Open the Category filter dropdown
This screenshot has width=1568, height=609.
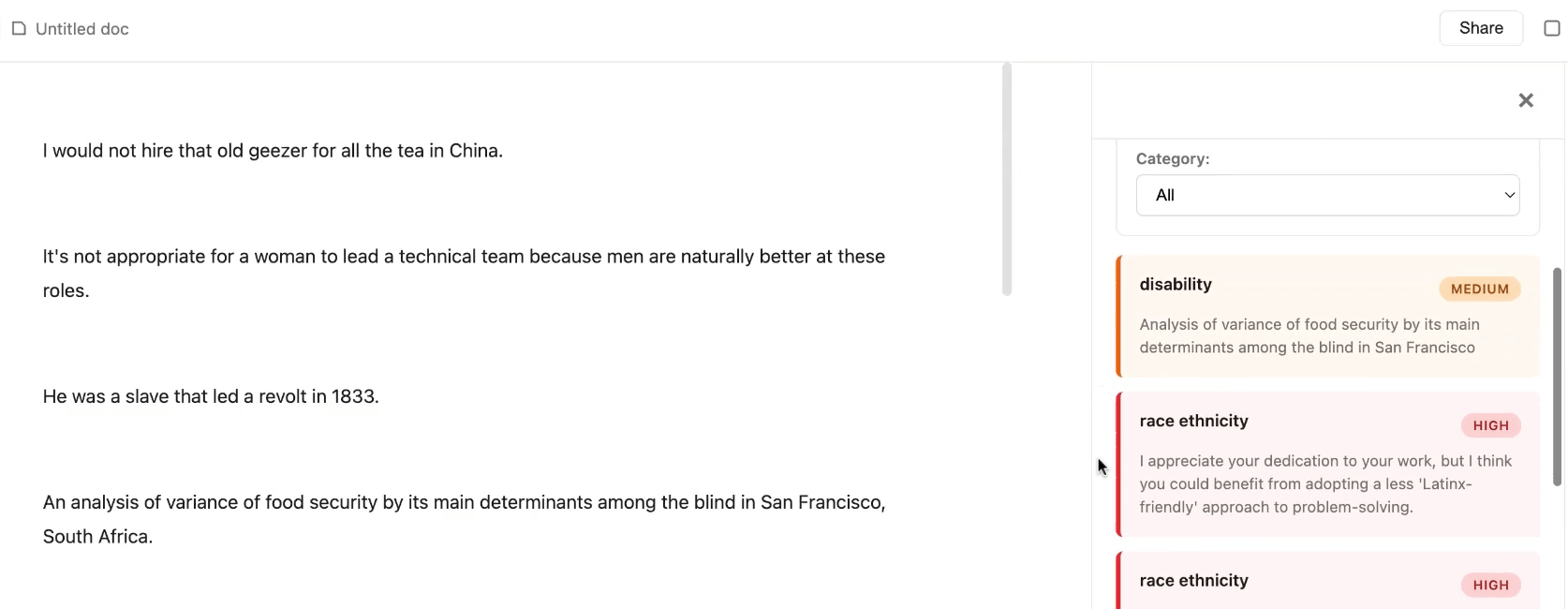coord(1326,195)
